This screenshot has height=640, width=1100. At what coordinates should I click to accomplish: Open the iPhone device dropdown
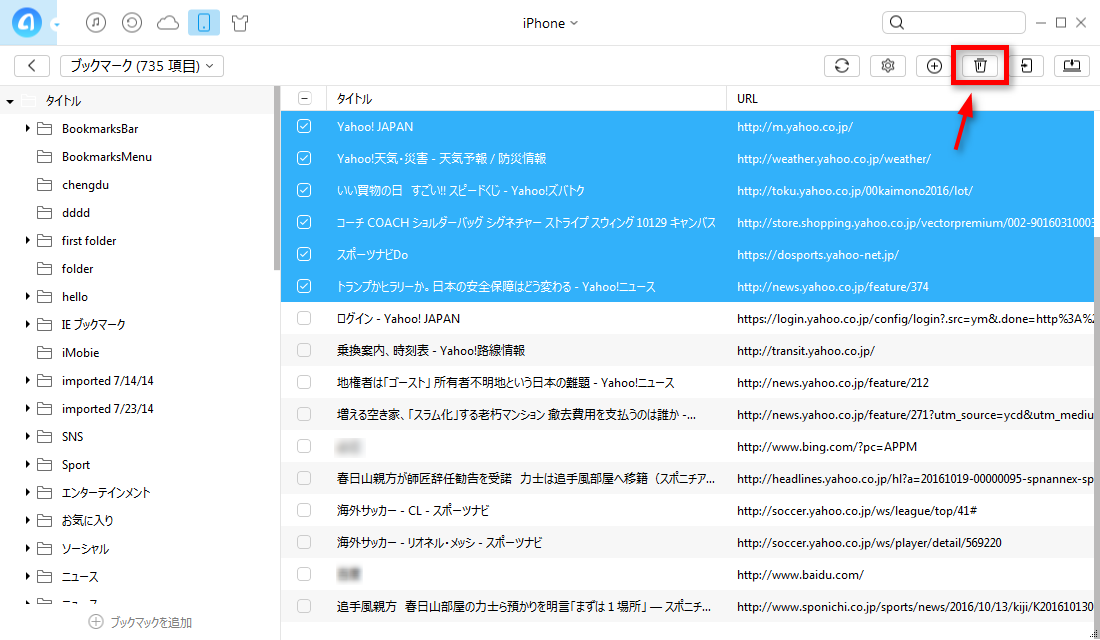pos(550,23)
